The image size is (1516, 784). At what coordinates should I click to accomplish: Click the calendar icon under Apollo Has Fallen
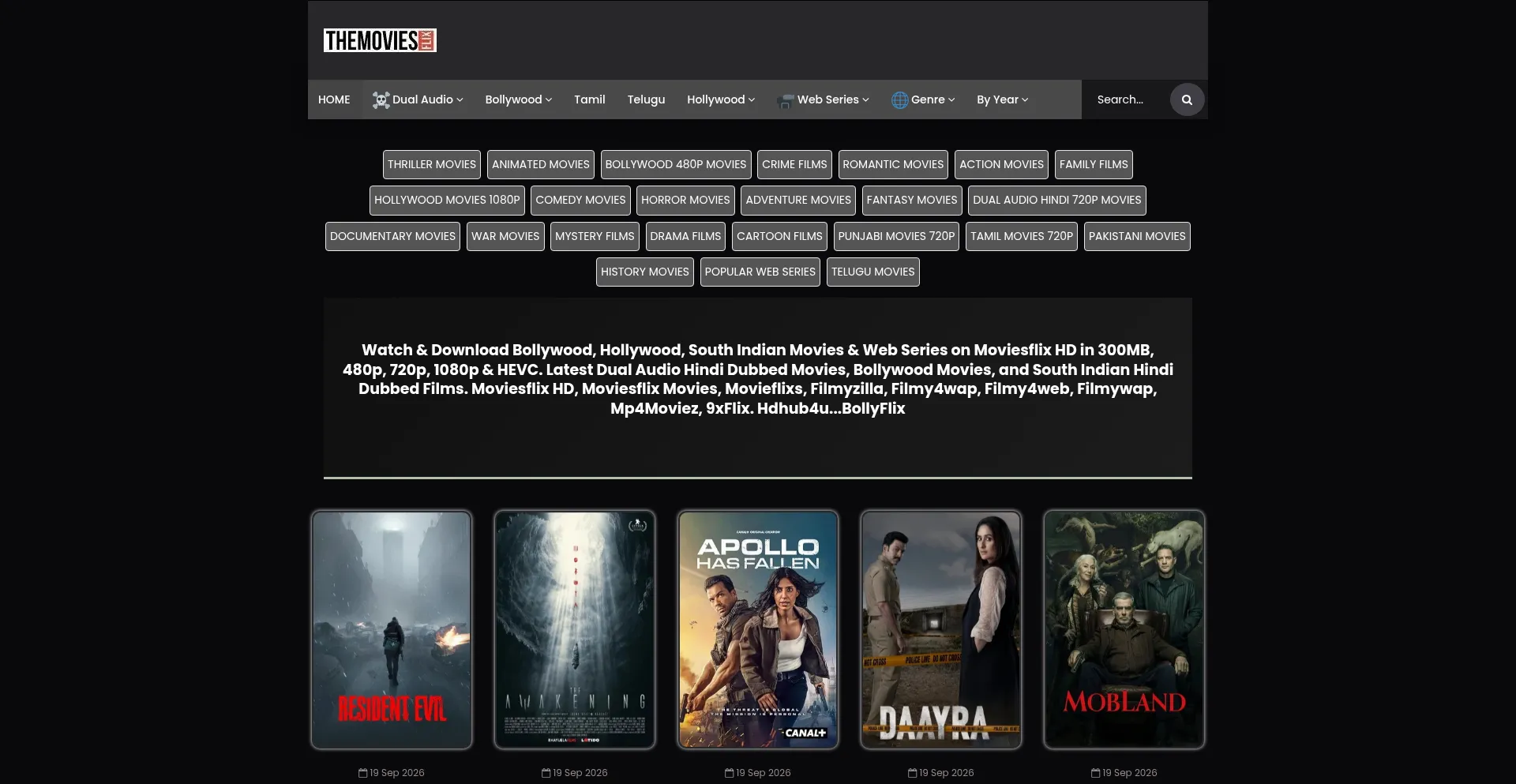[730, 773]
